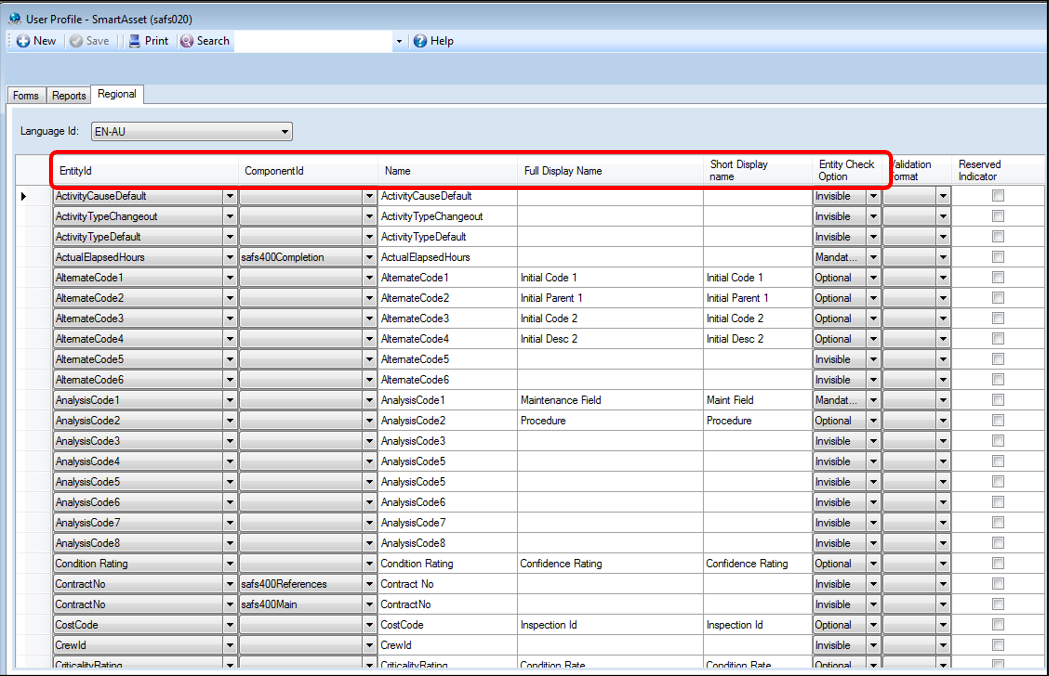Image resolution: width=1049 pixels, height=676 pixels.
Task: Click the Full Display Name column header
Action: (563, 171)
